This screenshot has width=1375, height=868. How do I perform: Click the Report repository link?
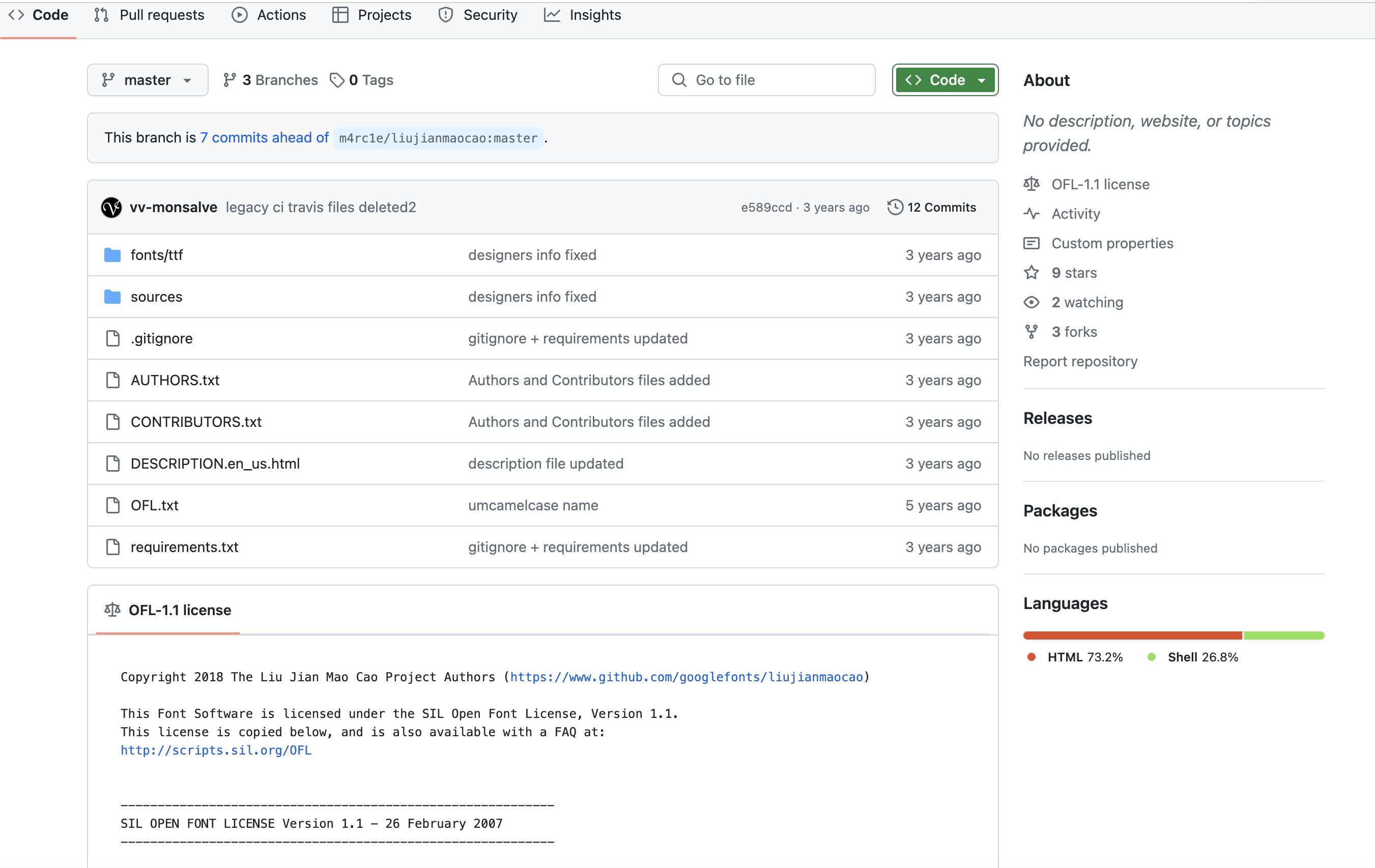point(1080,361)
